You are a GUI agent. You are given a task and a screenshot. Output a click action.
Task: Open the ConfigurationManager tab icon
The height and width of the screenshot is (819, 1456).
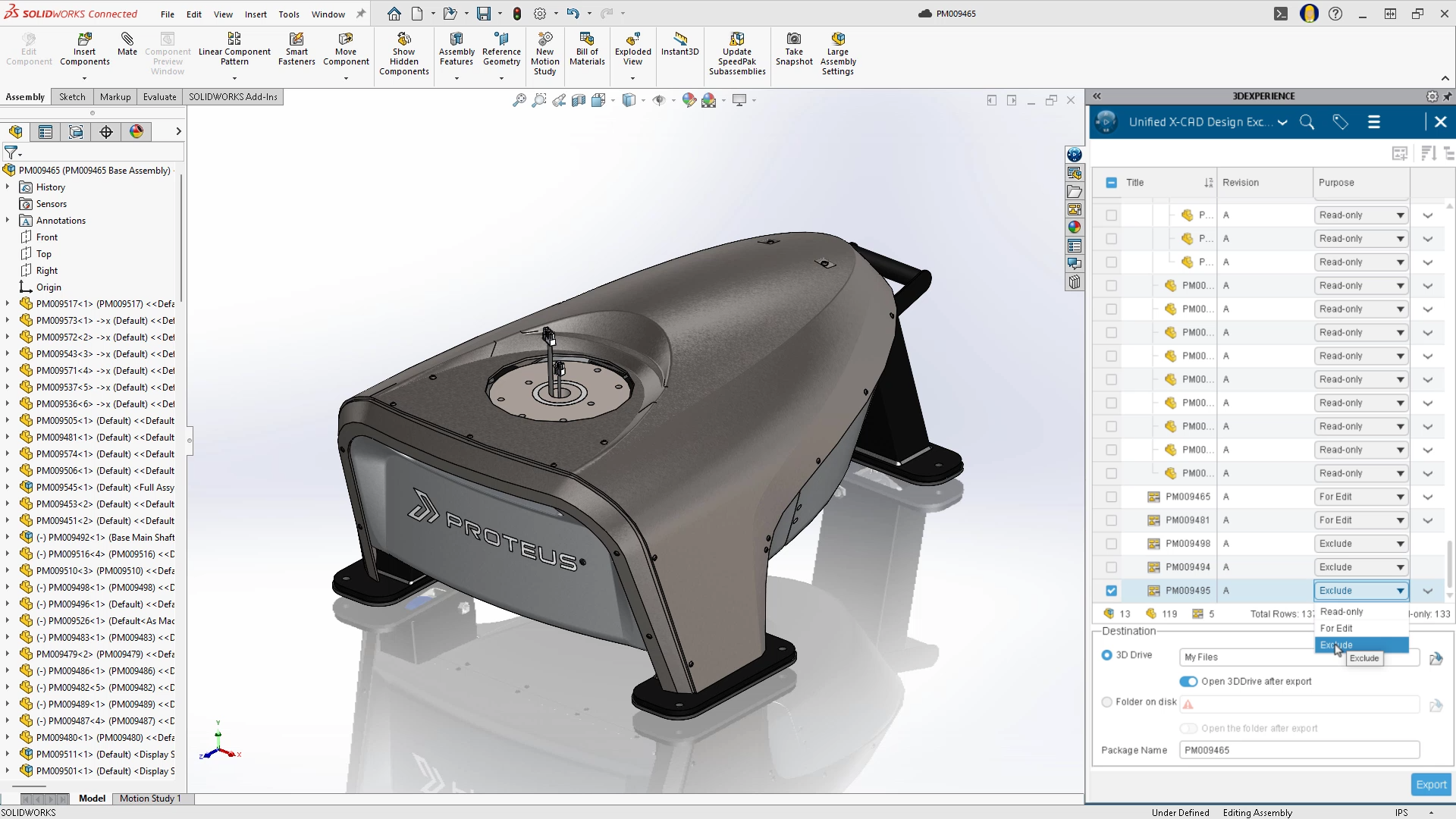click(x=76, y=132)
